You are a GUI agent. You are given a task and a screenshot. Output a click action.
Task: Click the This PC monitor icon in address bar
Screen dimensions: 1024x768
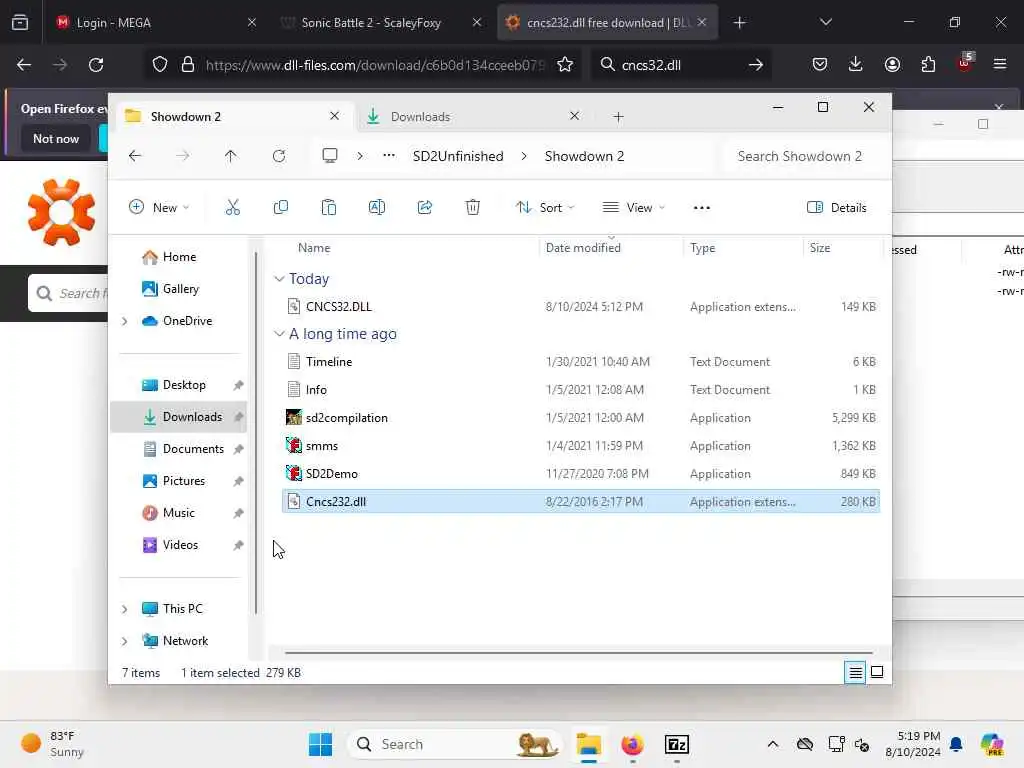(330, 156)
